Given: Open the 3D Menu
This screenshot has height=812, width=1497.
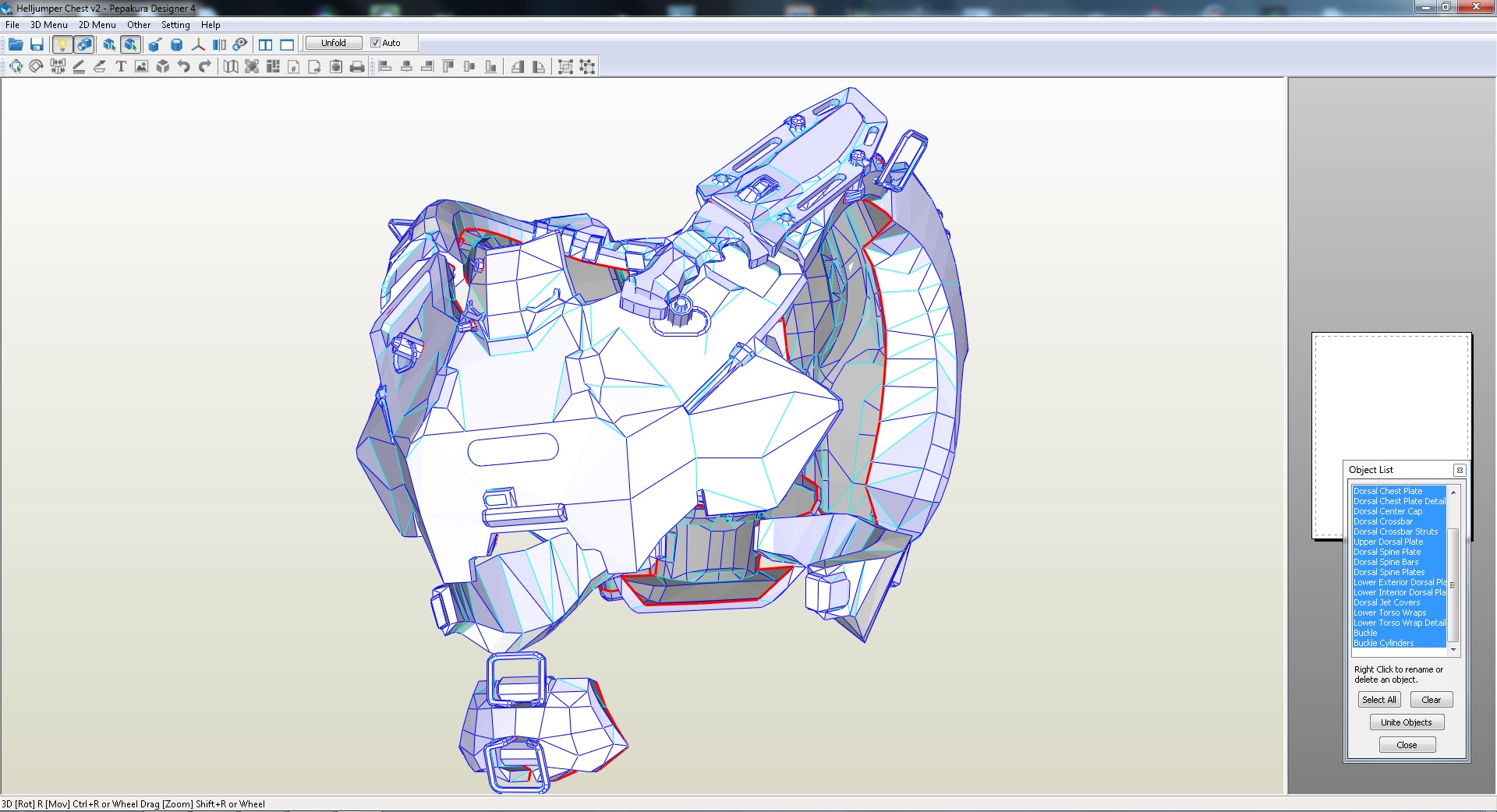Looking at the screenshot, I should [x=48, y=25].
